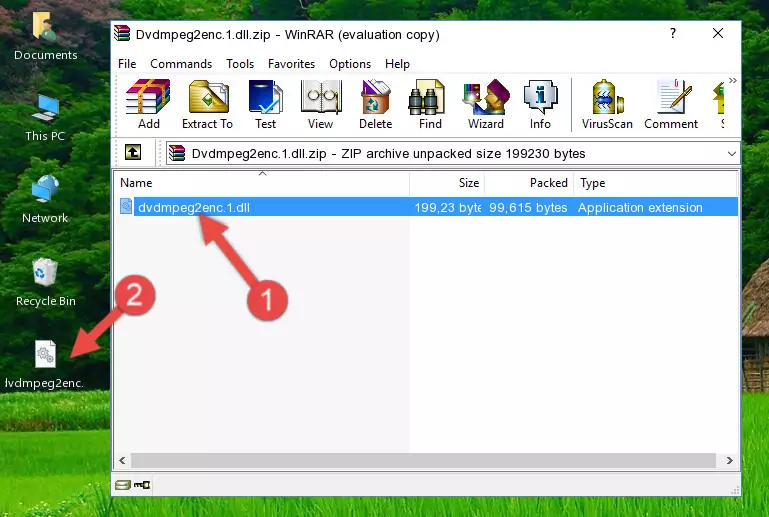
Task: Select dvdmpeg2enc.1.dll file row
Action: (x=427, y=207)
